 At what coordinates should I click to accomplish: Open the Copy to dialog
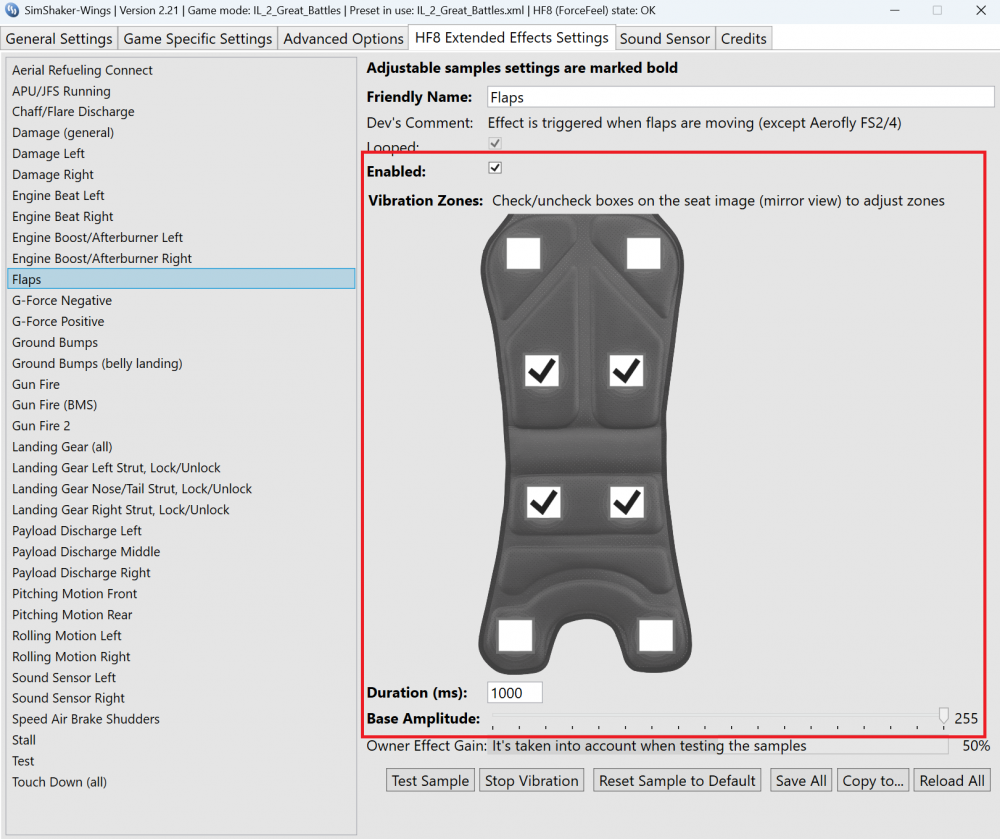(872, 780)
